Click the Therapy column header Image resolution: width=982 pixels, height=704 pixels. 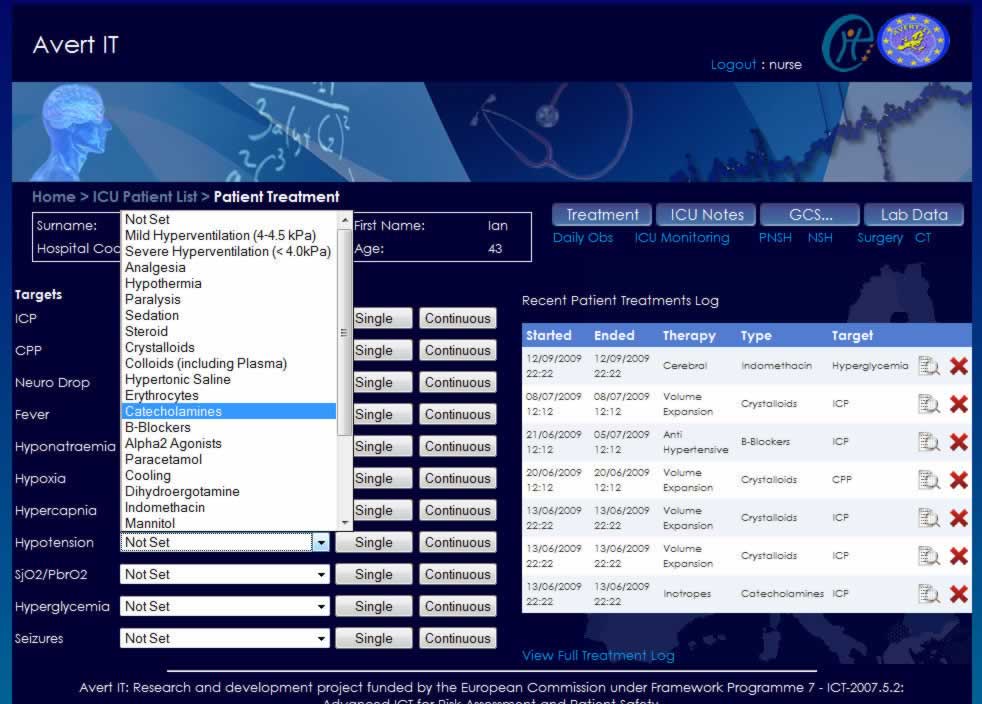click(689, 336)
